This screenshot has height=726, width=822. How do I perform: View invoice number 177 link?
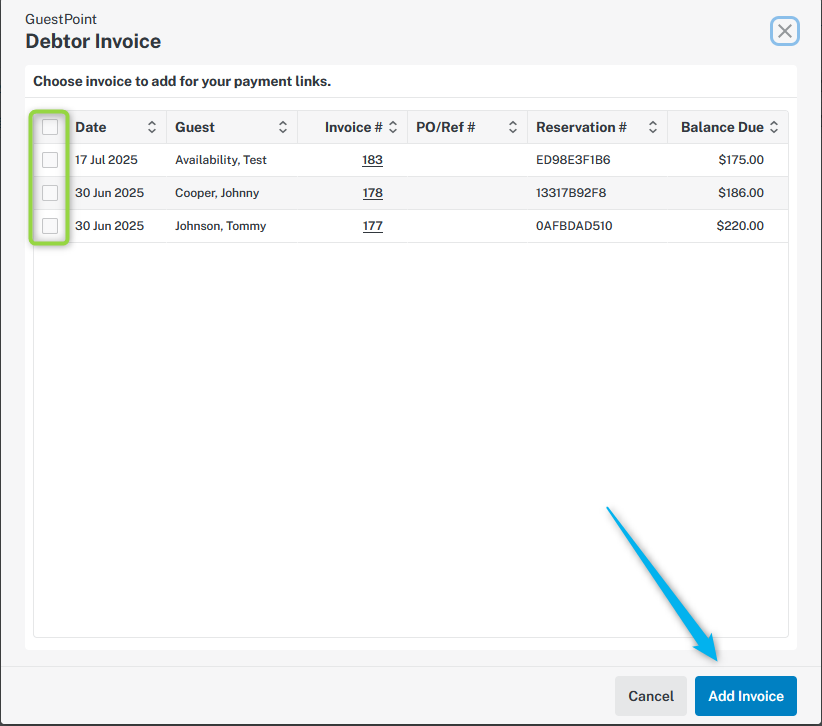372,226
